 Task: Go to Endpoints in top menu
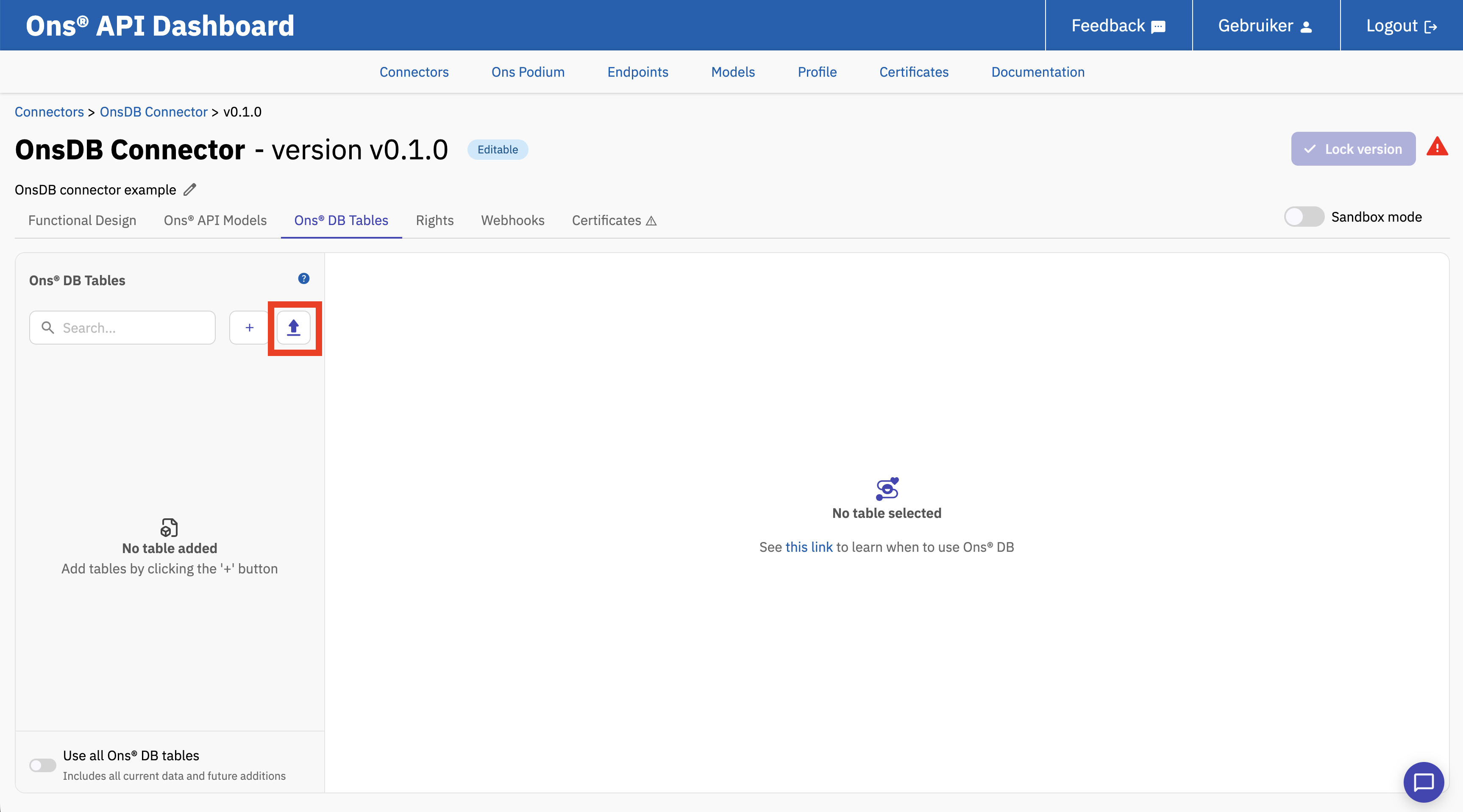[x=638, y=72]
